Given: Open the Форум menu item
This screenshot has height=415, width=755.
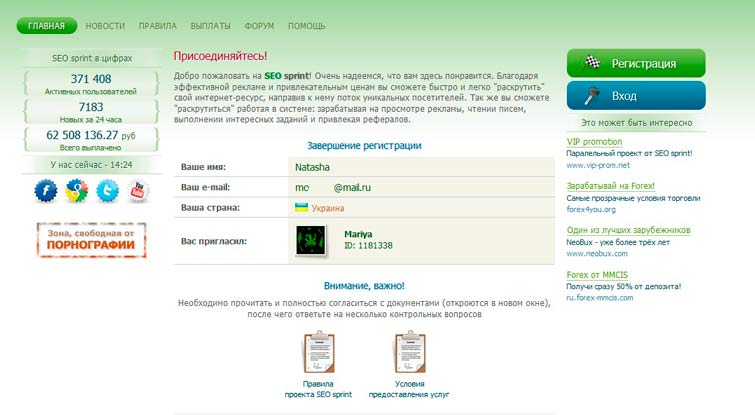Looking at the screenshot, I should 259,26.
